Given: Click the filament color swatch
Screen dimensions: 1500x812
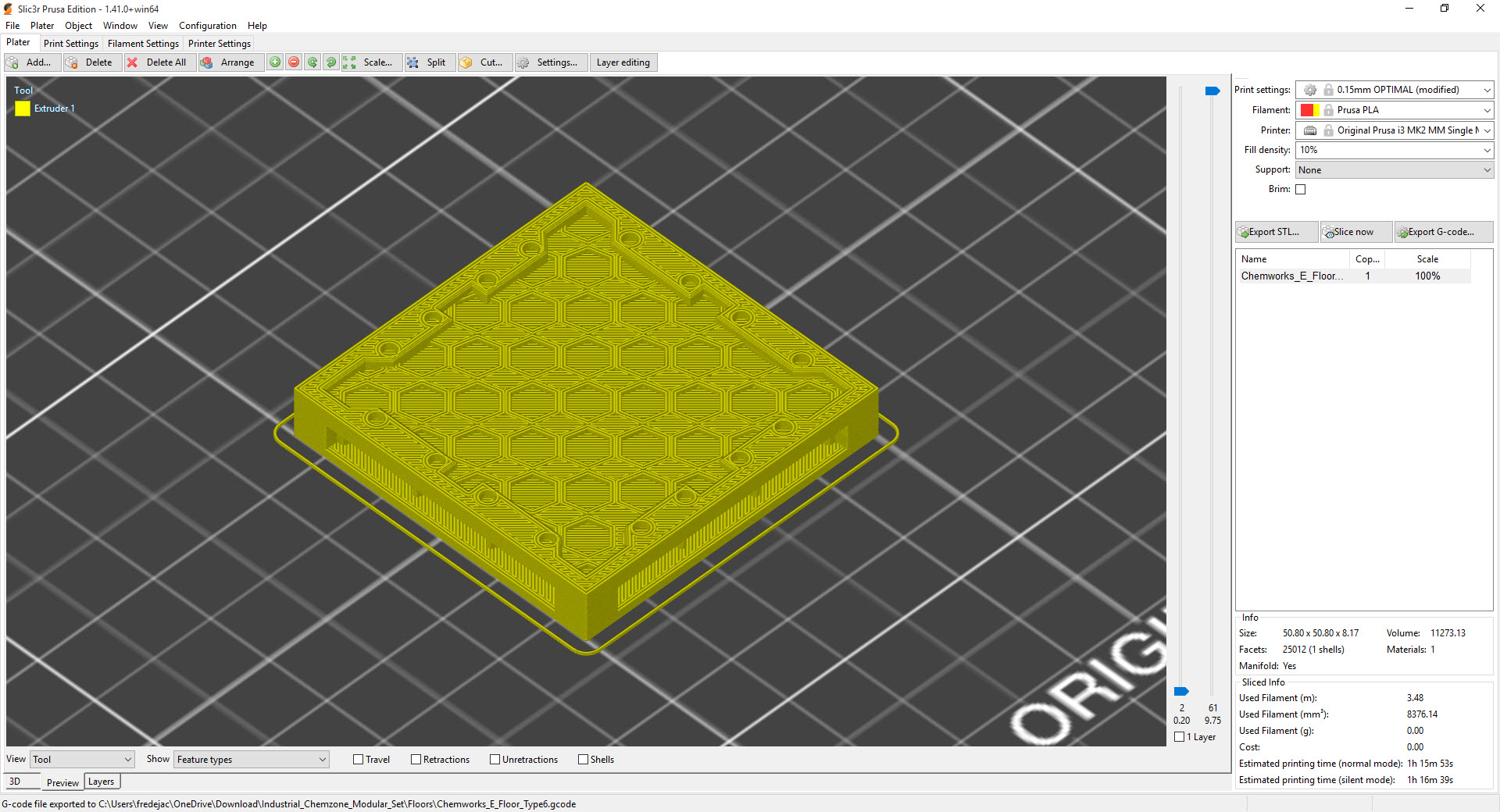Looking at the screenshot, I should pos(1309,110).
